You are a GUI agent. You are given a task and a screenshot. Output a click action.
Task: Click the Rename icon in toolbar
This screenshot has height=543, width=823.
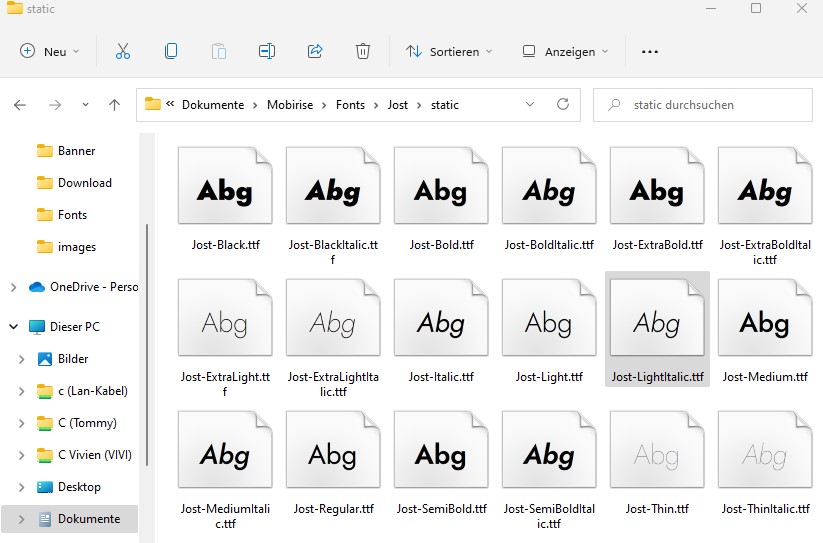tap(267, 51)
